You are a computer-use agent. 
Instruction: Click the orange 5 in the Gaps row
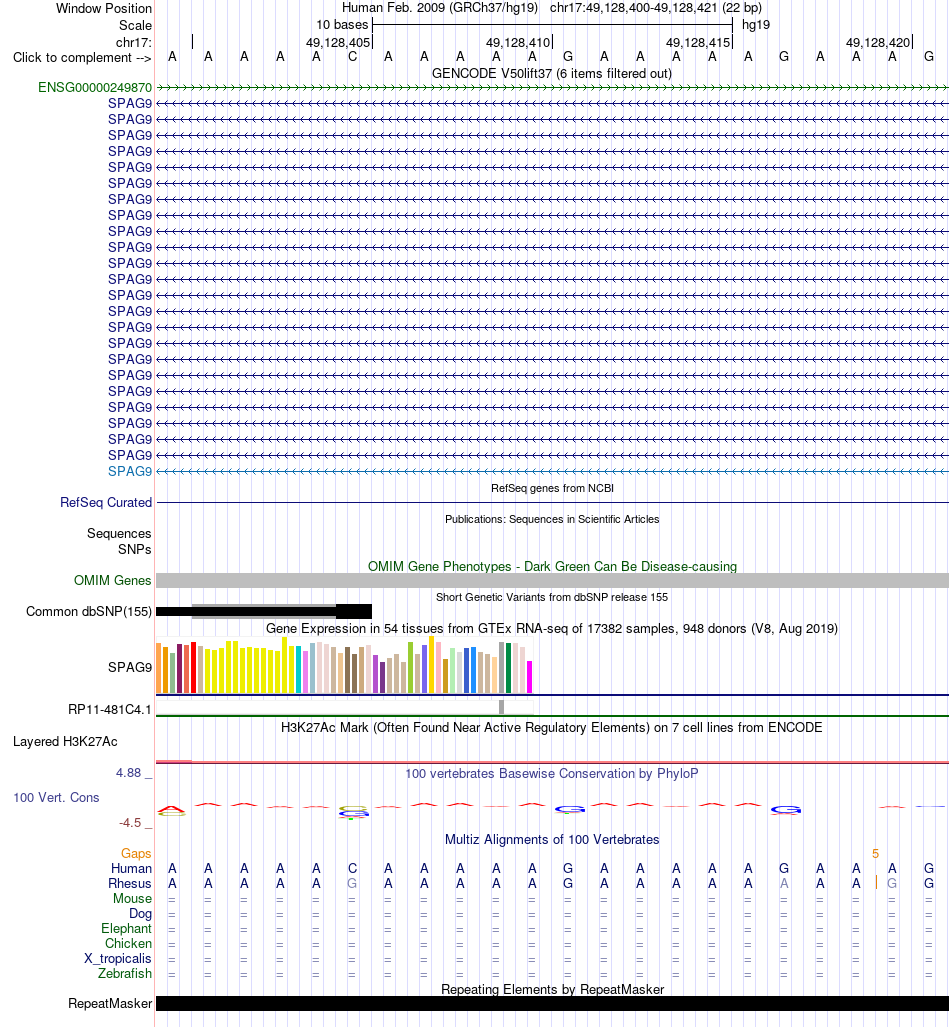click(x=875, y=853)
